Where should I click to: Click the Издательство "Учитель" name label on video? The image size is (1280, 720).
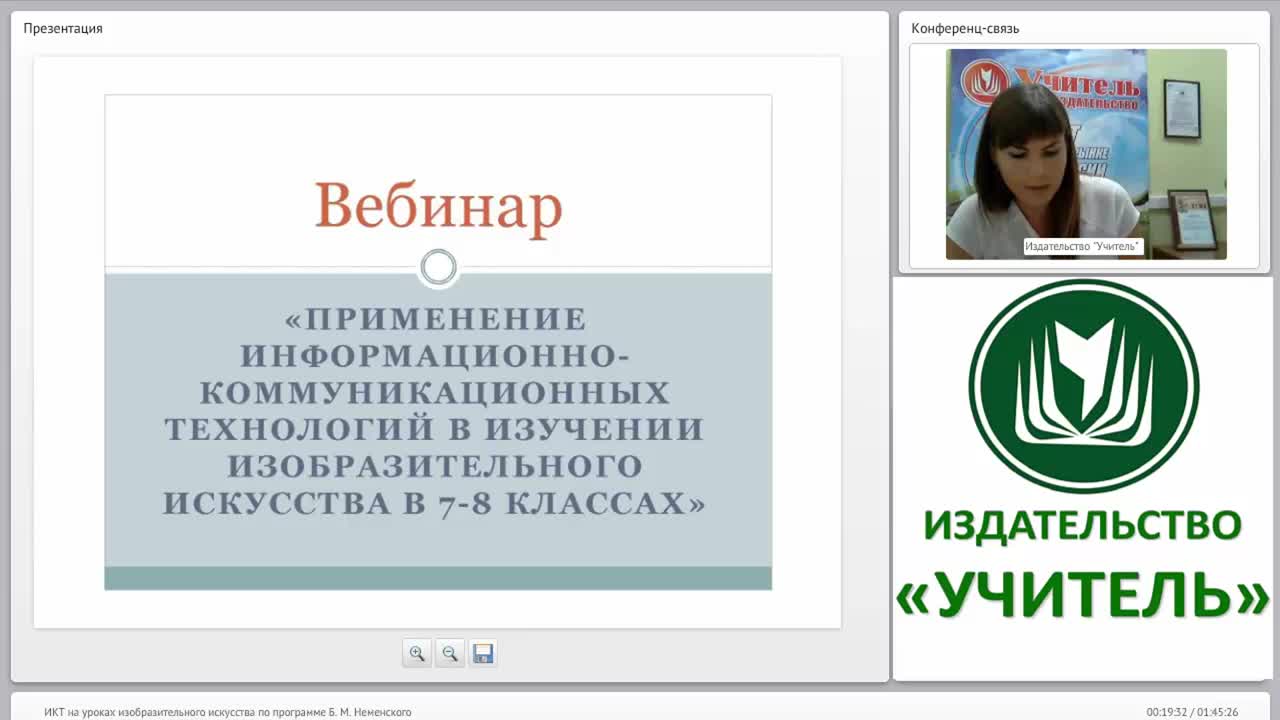[x=1084, y=246]
